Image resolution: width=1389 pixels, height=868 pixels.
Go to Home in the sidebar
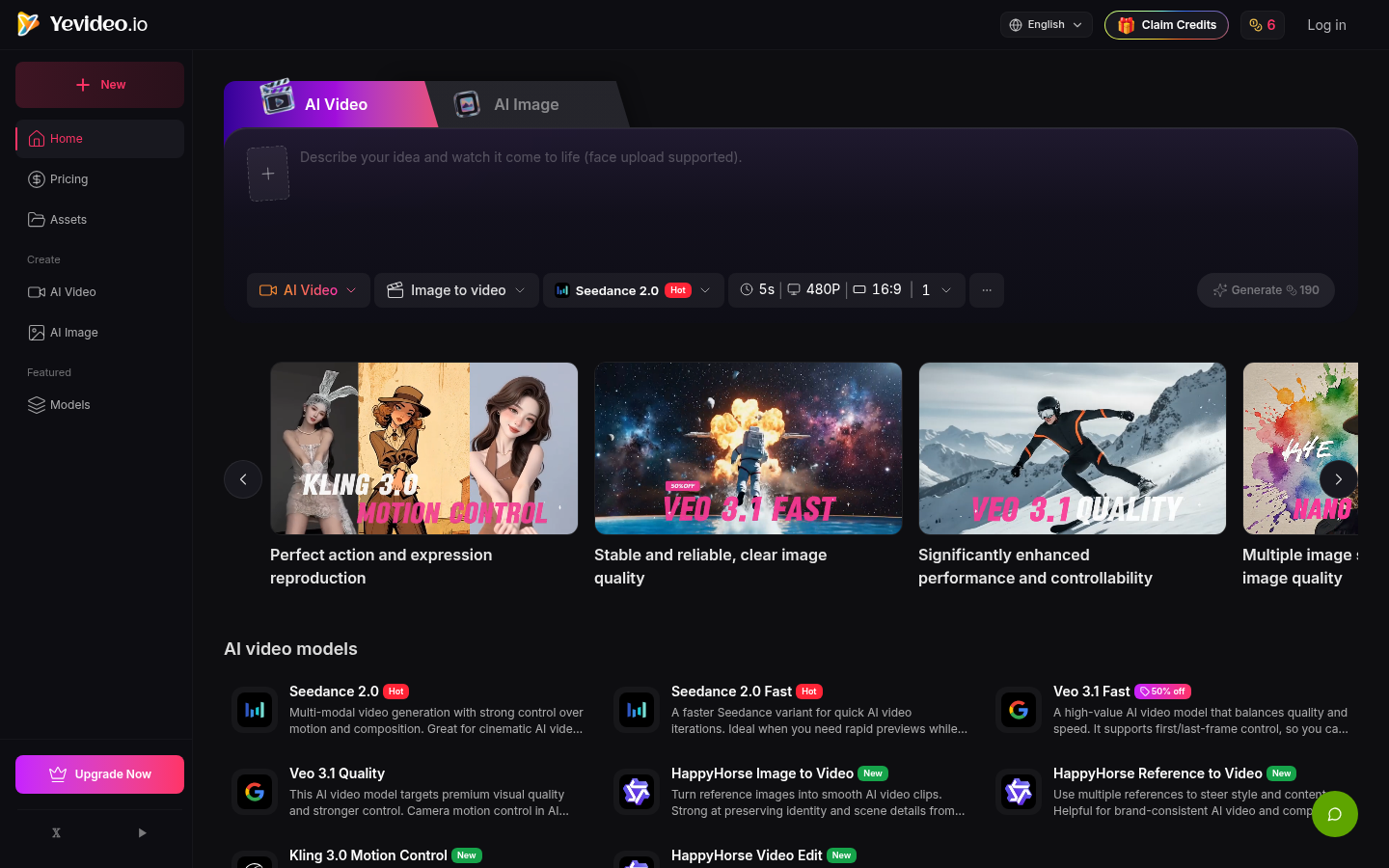(100, 139)
